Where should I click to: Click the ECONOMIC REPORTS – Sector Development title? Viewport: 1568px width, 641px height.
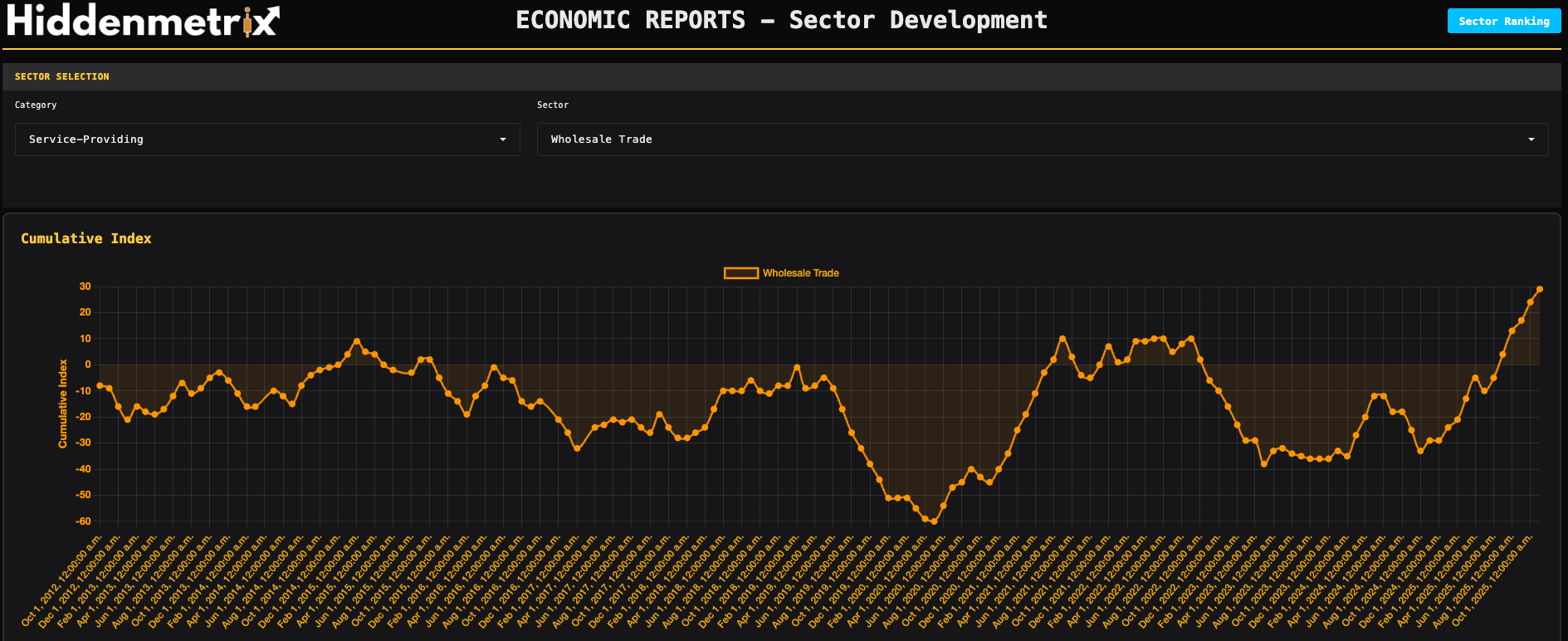tap(782, 20)
